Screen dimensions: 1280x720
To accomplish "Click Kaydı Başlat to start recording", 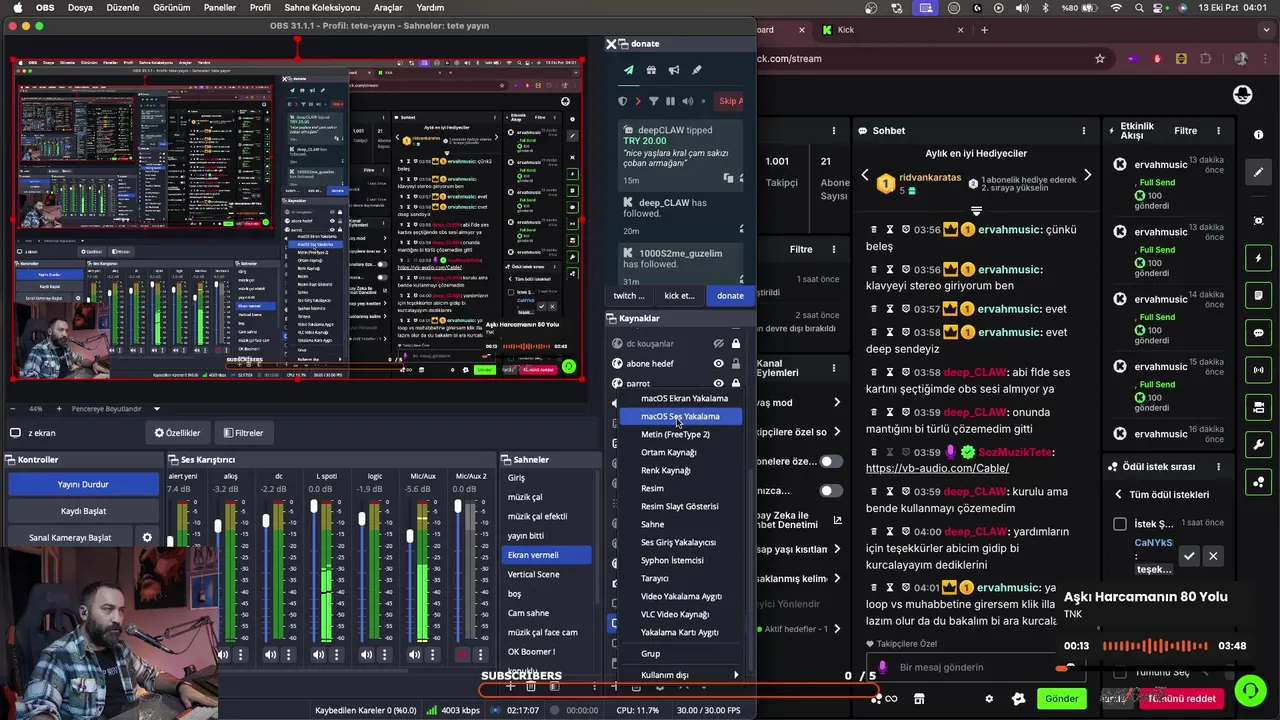I will point(83,511).
